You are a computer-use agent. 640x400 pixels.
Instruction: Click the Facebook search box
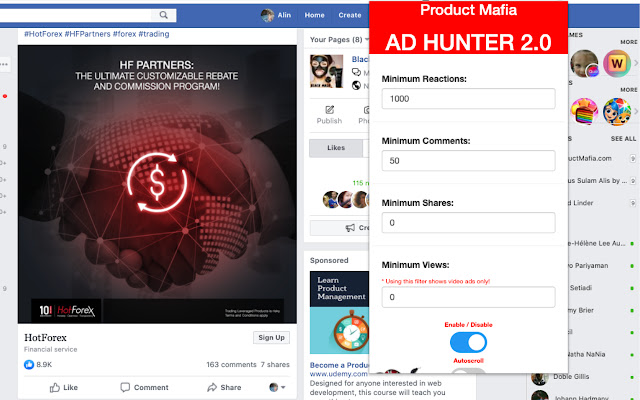(x=76, y=15)
